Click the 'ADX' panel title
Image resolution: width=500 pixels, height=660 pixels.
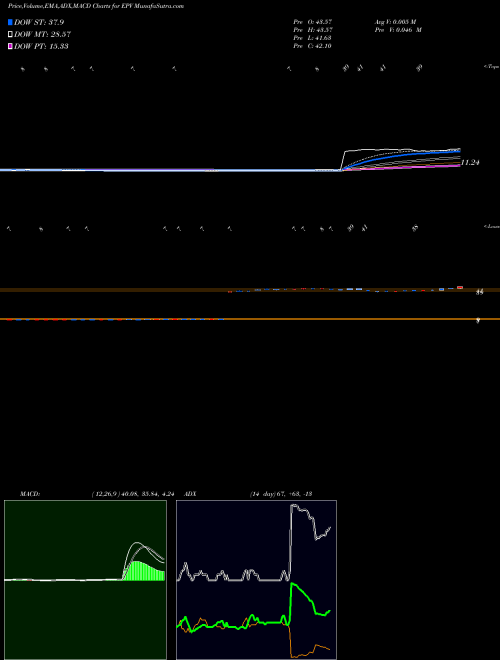coord(190,494)
